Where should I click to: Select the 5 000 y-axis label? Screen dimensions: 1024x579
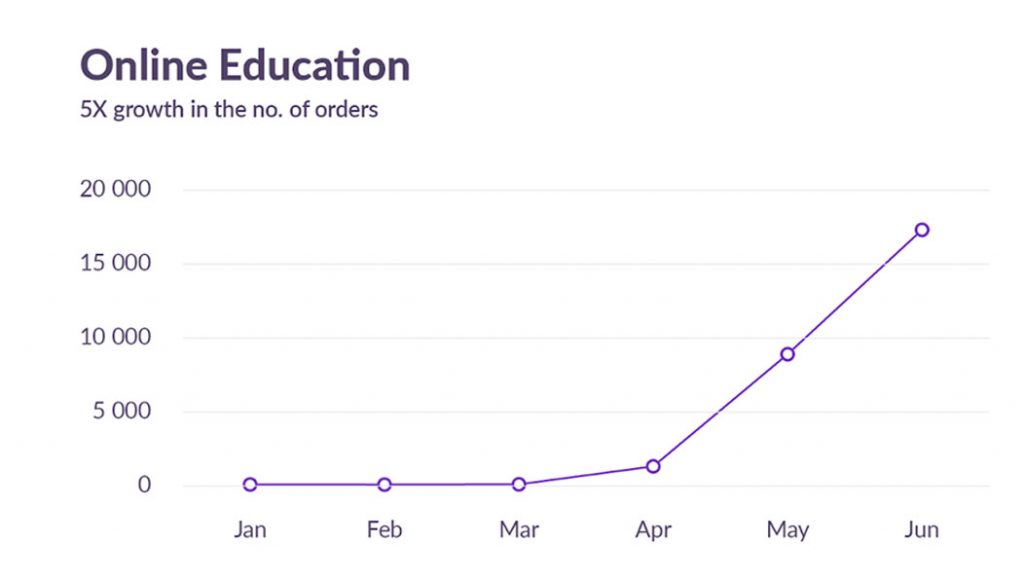point(121,411)
